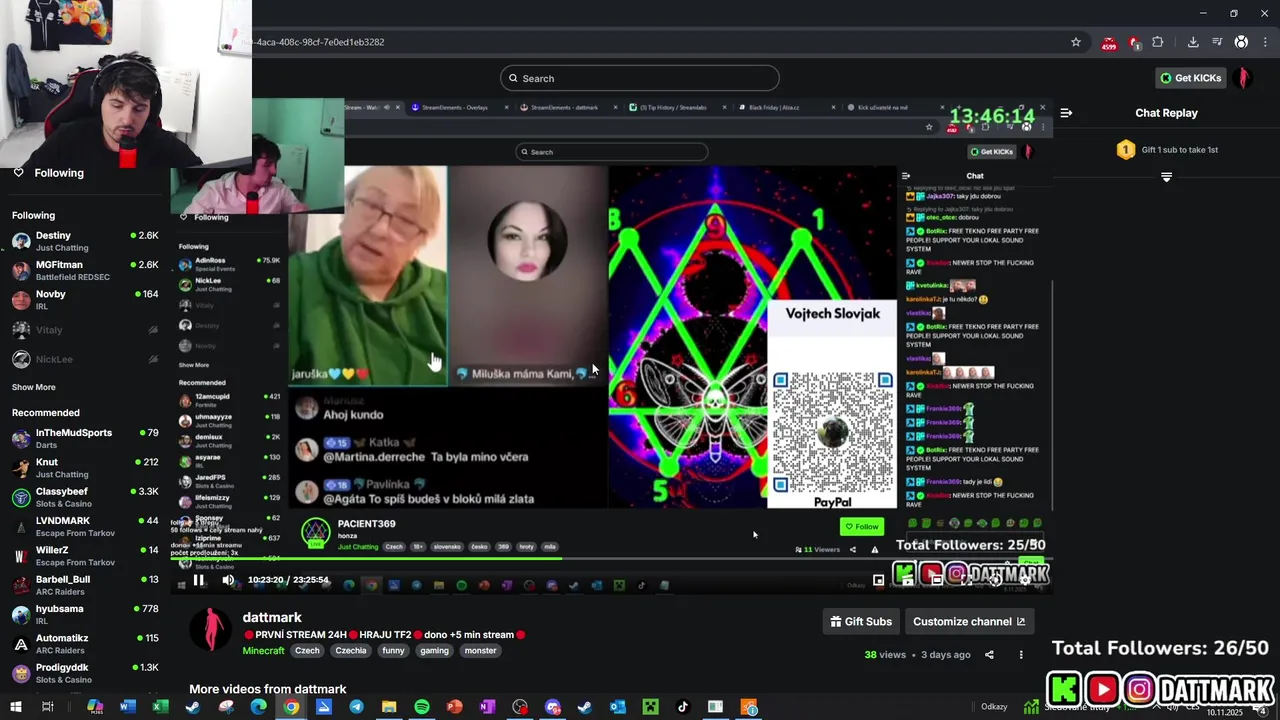This screenshot has height=720, width=1280.
Task: Open the Minecraft category link
Action: click(263, 650)
